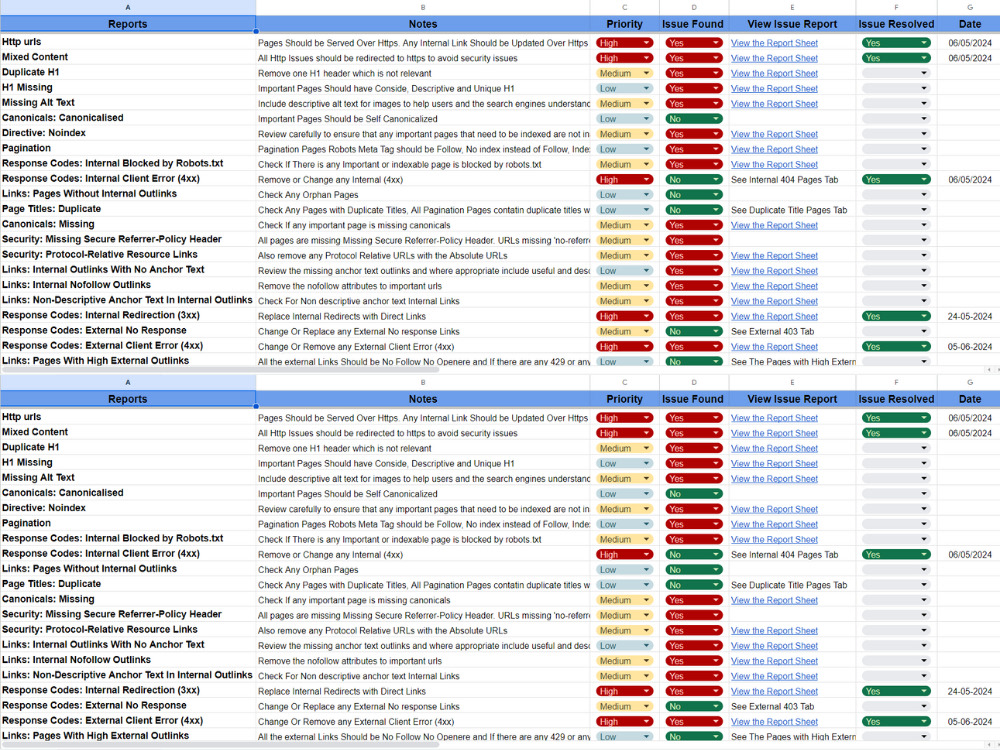
Task: Open Priority dropdown for Http urls in bottom sheet
Action: tap(624, 418)
